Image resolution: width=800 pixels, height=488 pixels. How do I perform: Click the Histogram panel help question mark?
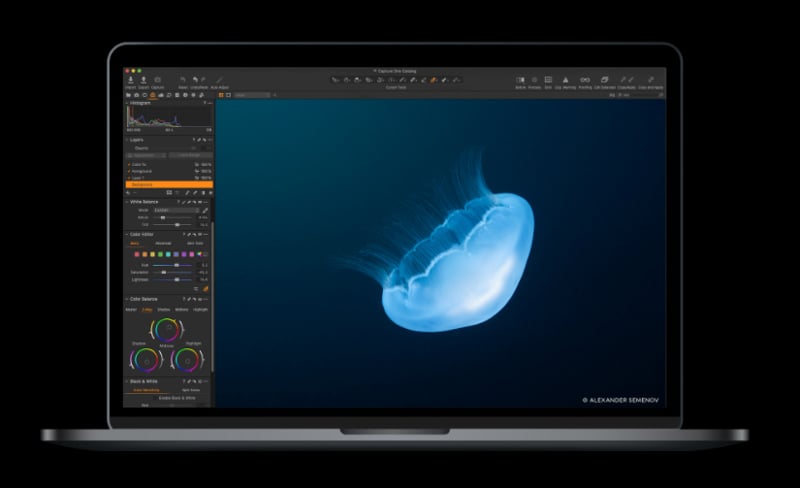[x=205, y=103]
